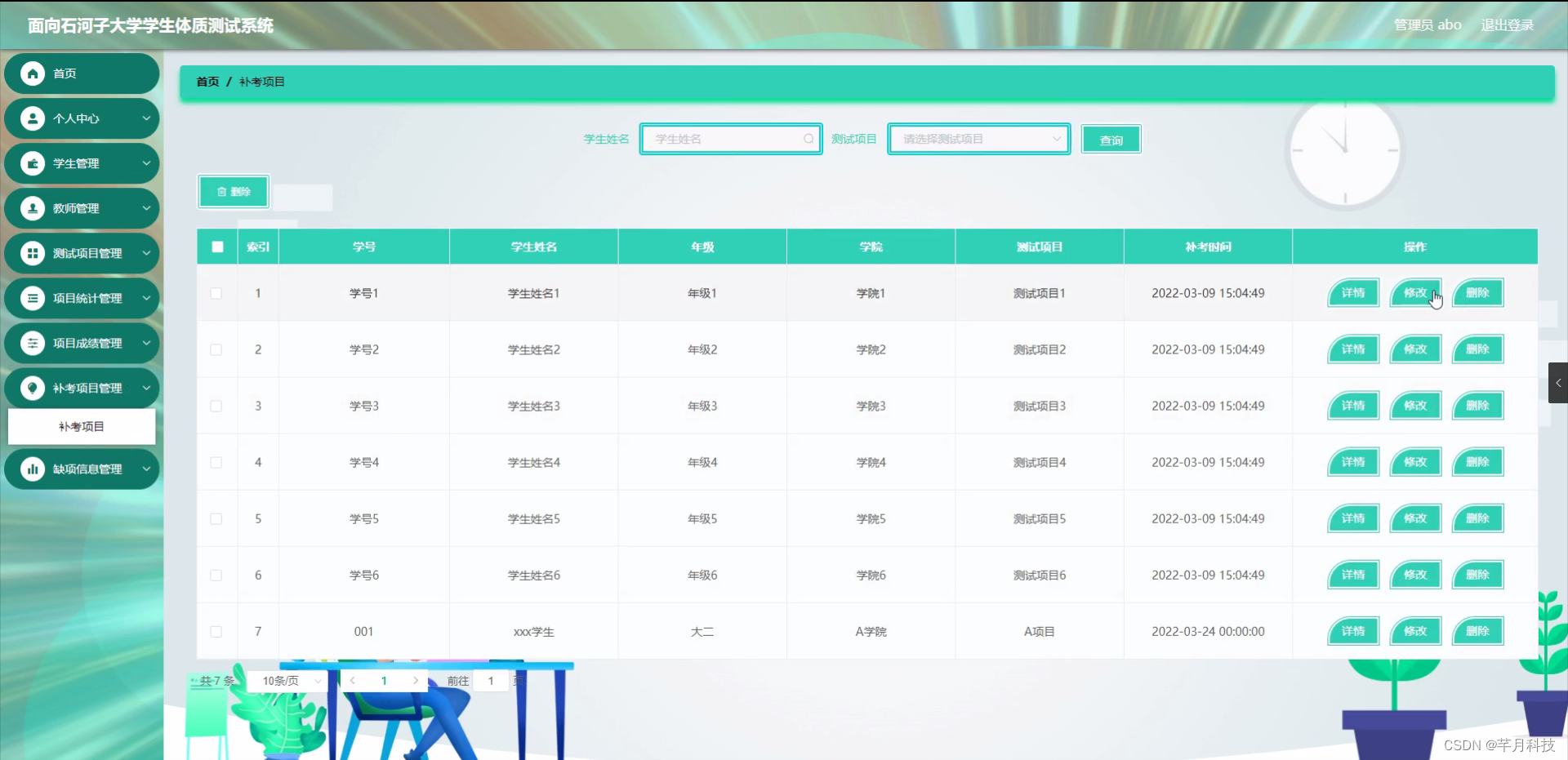Click the 项目统计管理 statistics icon

click(x=32, y=298)
